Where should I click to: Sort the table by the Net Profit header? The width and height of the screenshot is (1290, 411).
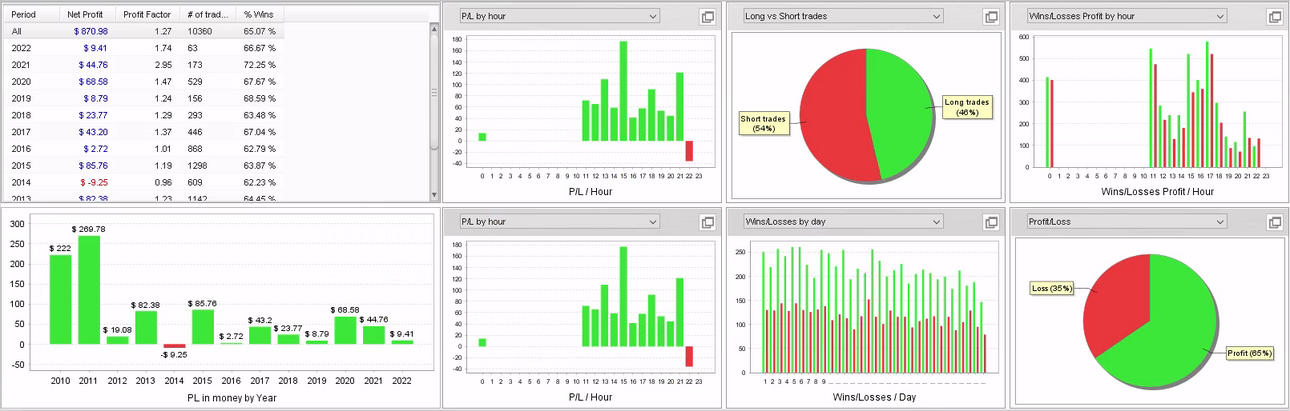click(87, 15)
